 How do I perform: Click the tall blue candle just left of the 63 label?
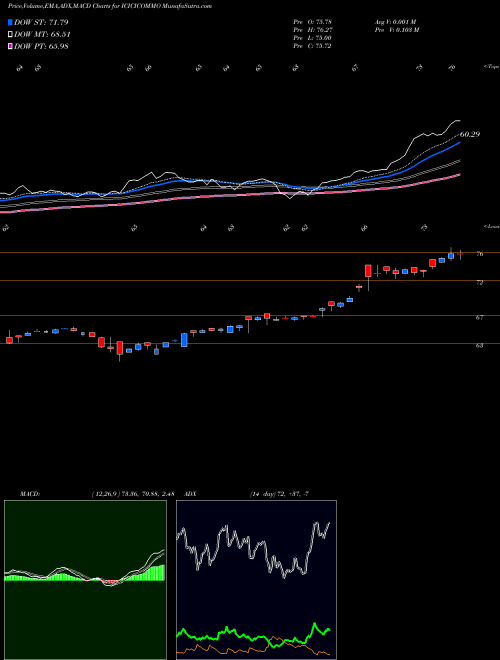point(184,340)
